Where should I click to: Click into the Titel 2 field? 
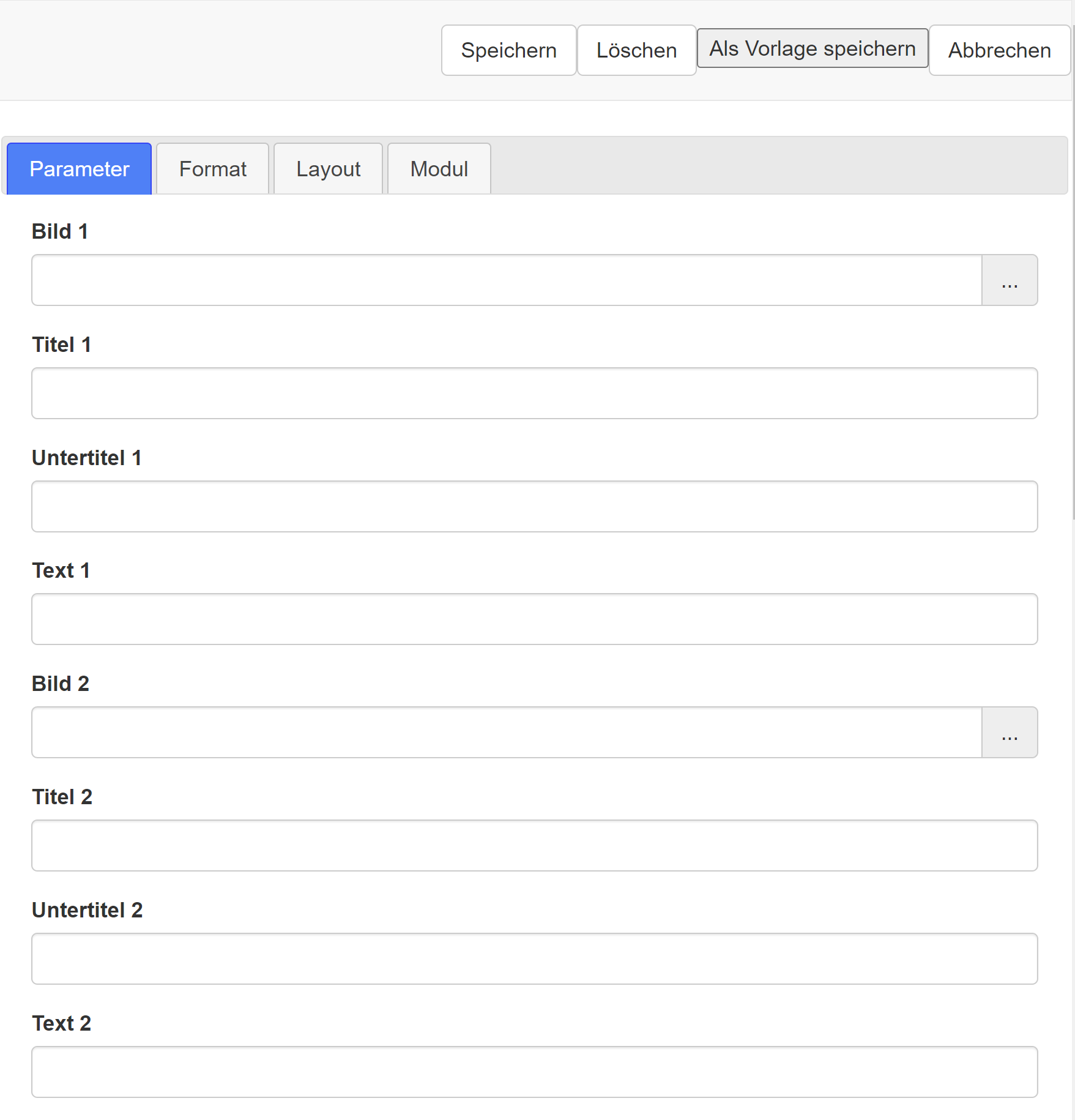[x=535, y=846]
